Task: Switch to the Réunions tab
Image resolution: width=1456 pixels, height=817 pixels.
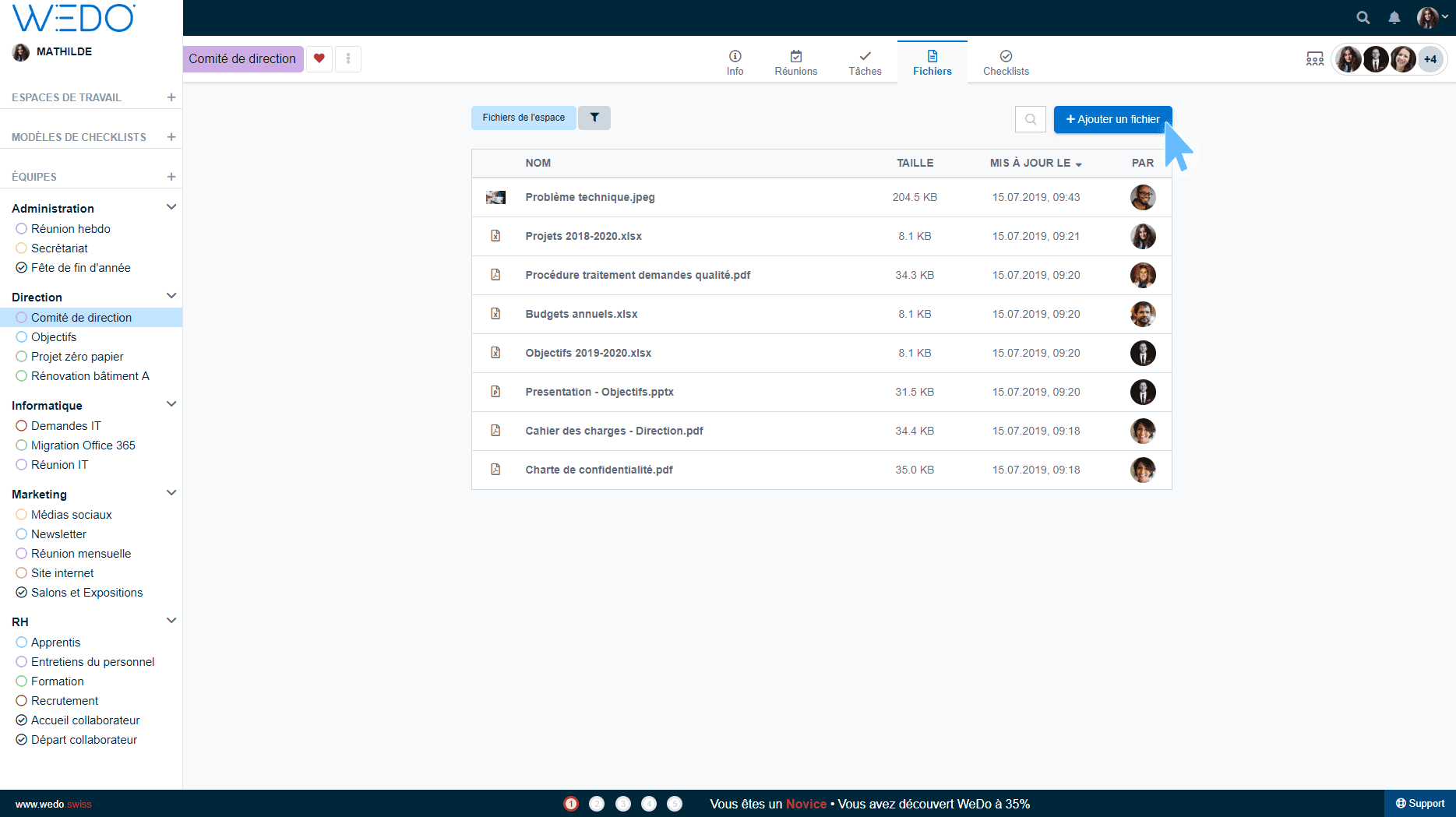Action: [x=795, y=62]
